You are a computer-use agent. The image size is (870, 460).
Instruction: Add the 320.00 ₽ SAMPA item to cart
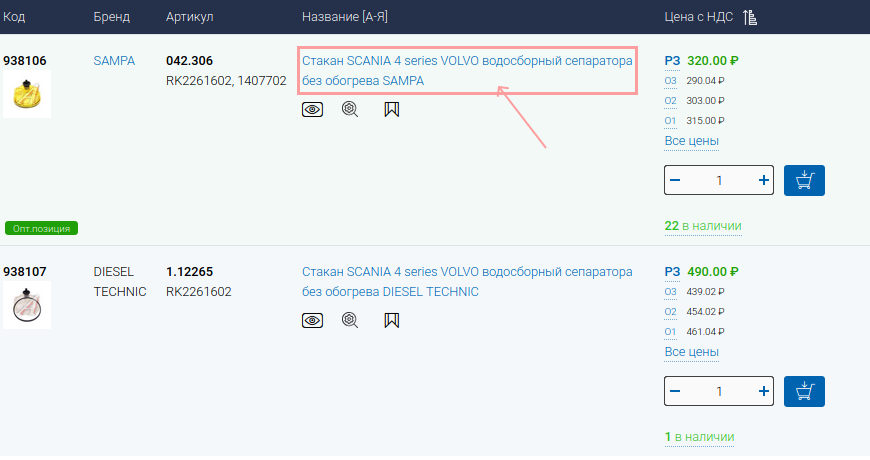(804, 180)
